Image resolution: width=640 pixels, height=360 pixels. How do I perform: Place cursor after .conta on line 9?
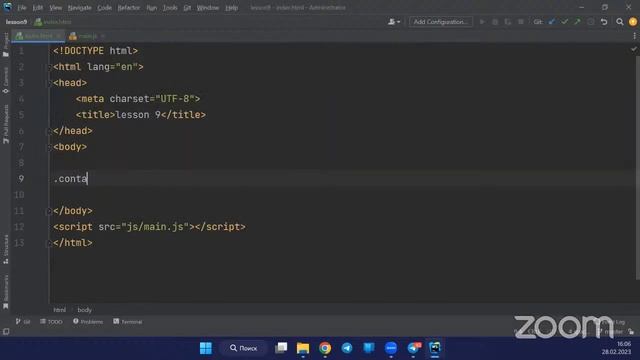point(87,179)
